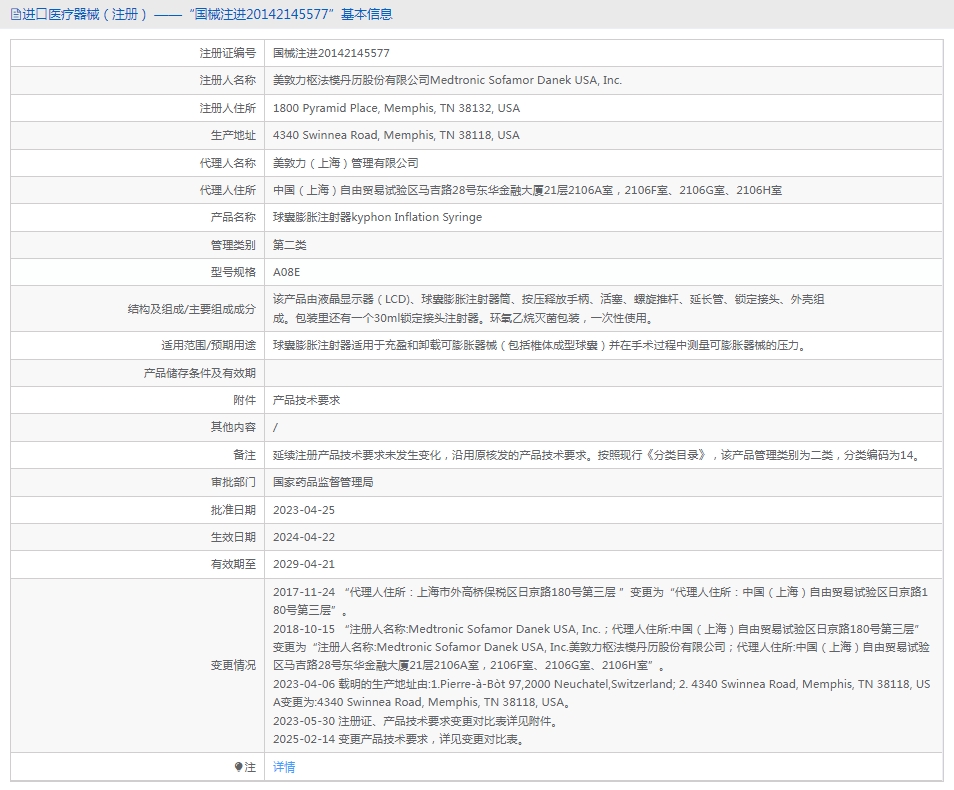Click the document icon beside the page title
Viewport: 954px width, 790px height.
(x=16, y=14)
